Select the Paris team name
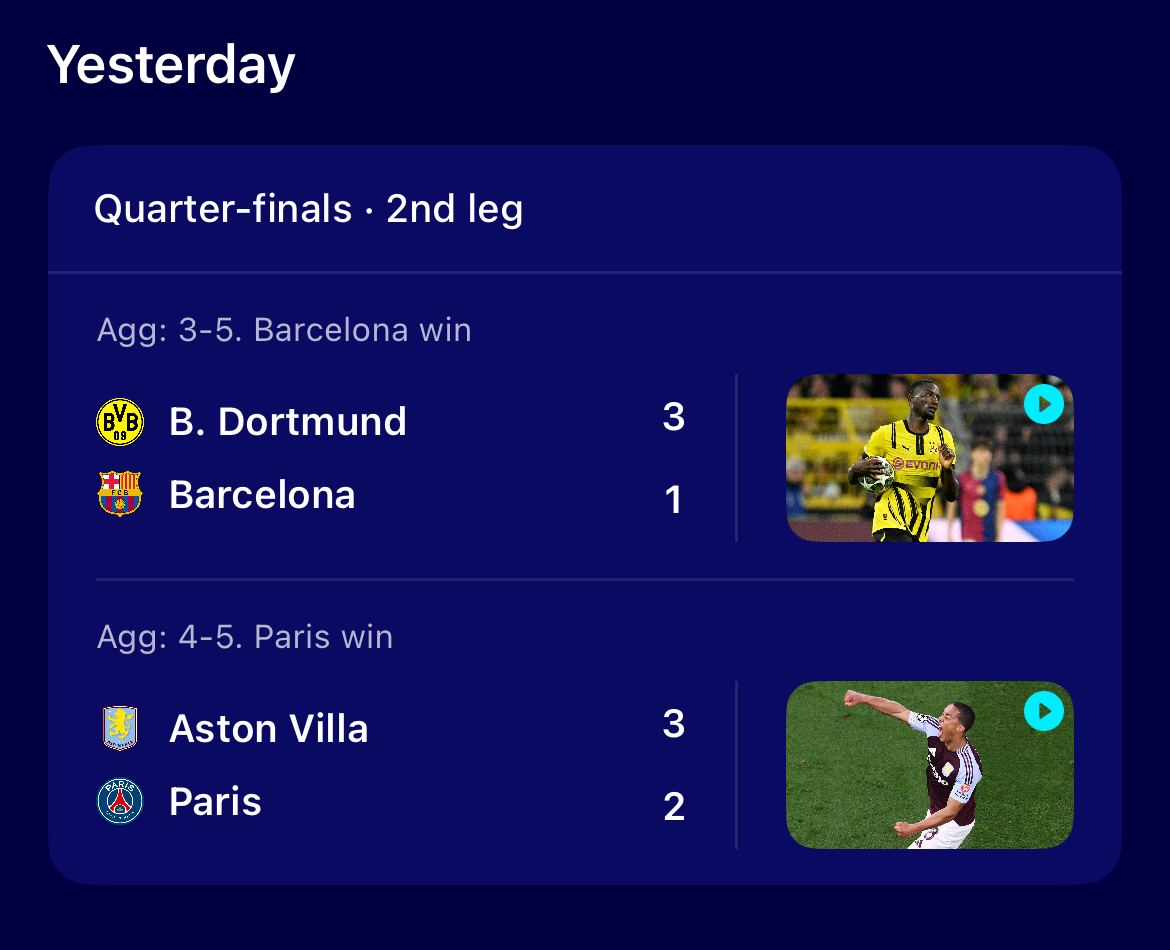The height and width of the screenshot is (950, 1170). coord(215,801)
